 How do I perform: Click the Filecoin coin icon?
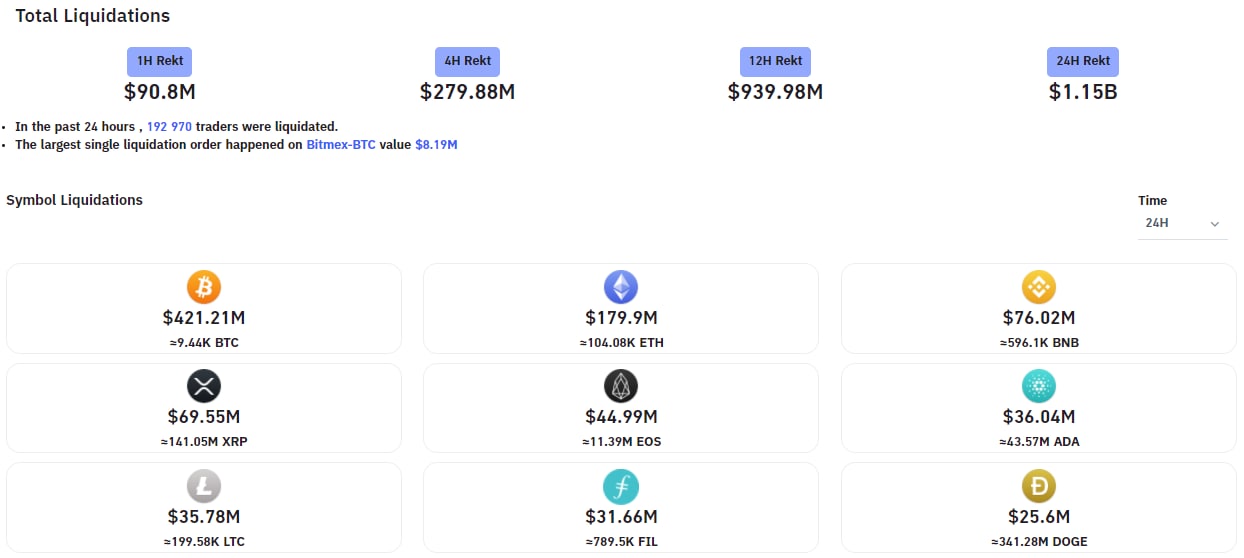point(621,487)
